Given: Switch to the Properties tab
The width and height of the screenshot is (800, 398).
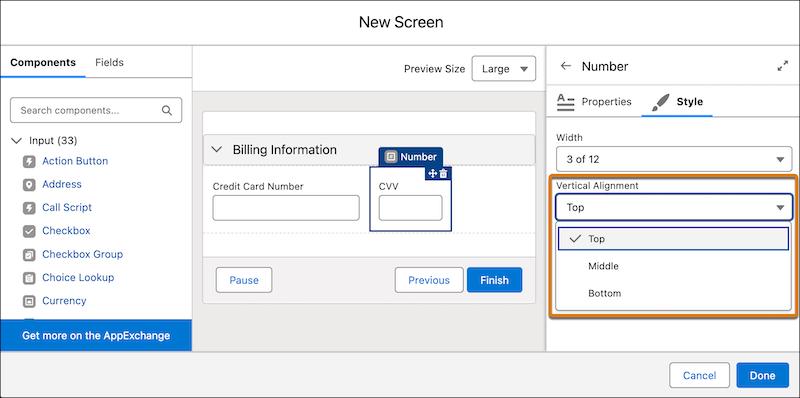Looking at the screenshot, I should (x=594, y=102).
